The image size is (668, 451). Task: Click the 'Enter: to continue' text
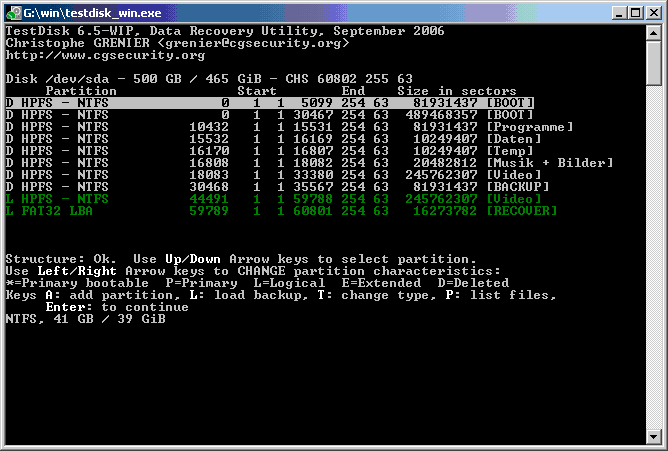tap(117, 307)
